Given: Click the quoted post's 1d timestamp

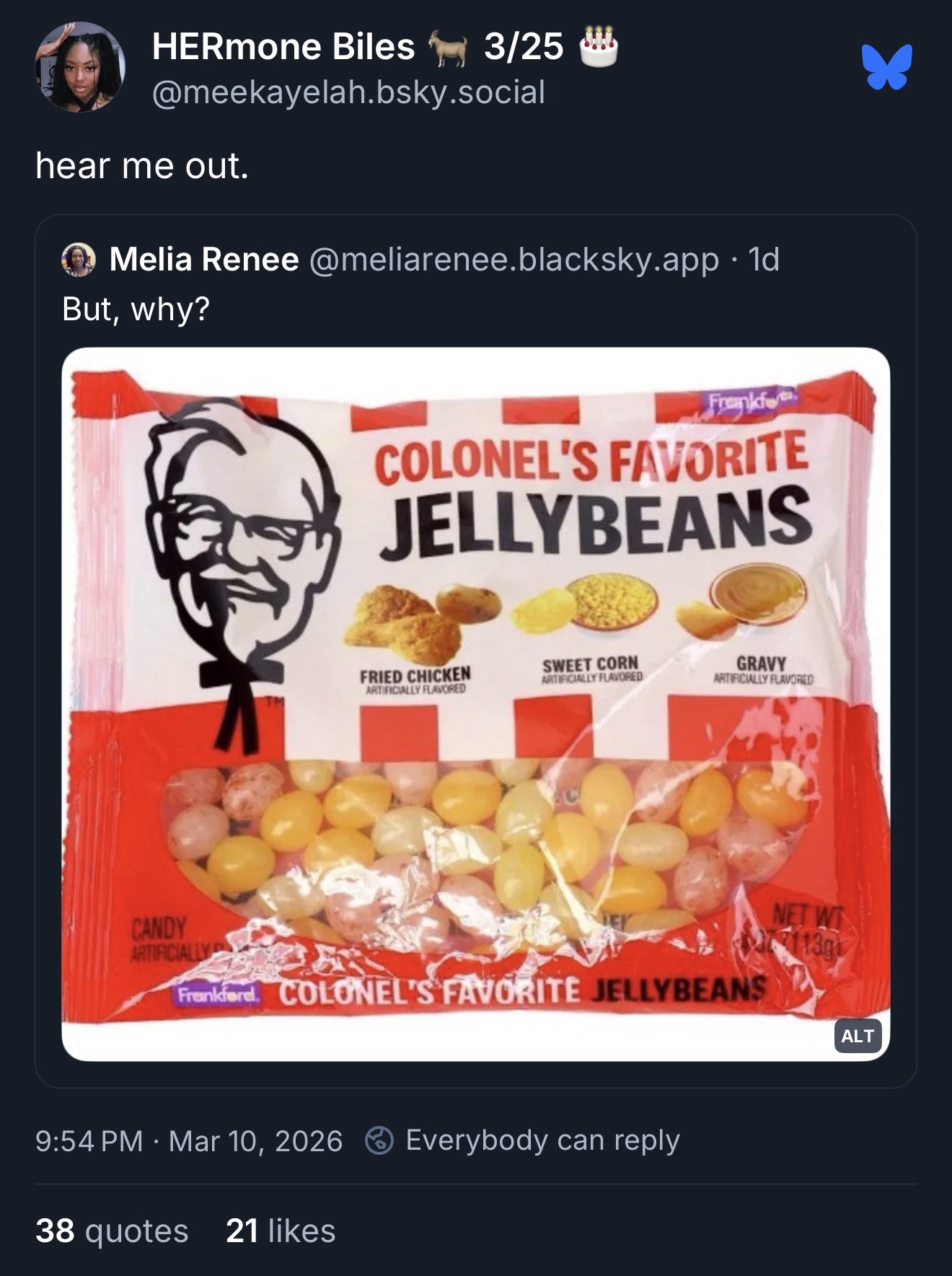Looking at the screenshot, I should tap(764, 260).
